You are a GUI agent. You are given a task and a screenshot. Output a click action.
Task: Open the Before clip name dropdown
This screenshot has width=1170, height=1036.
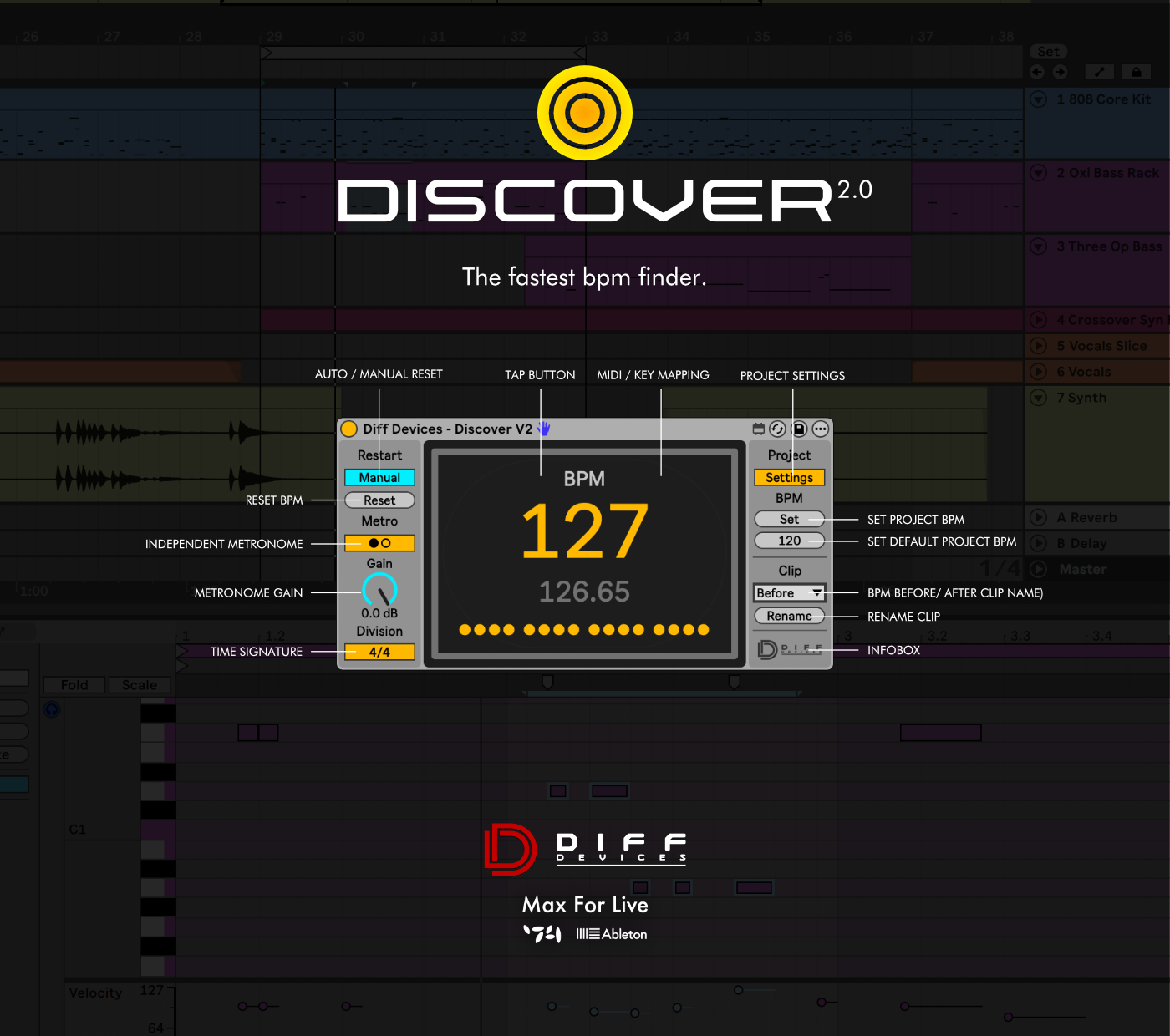[789, 593]
